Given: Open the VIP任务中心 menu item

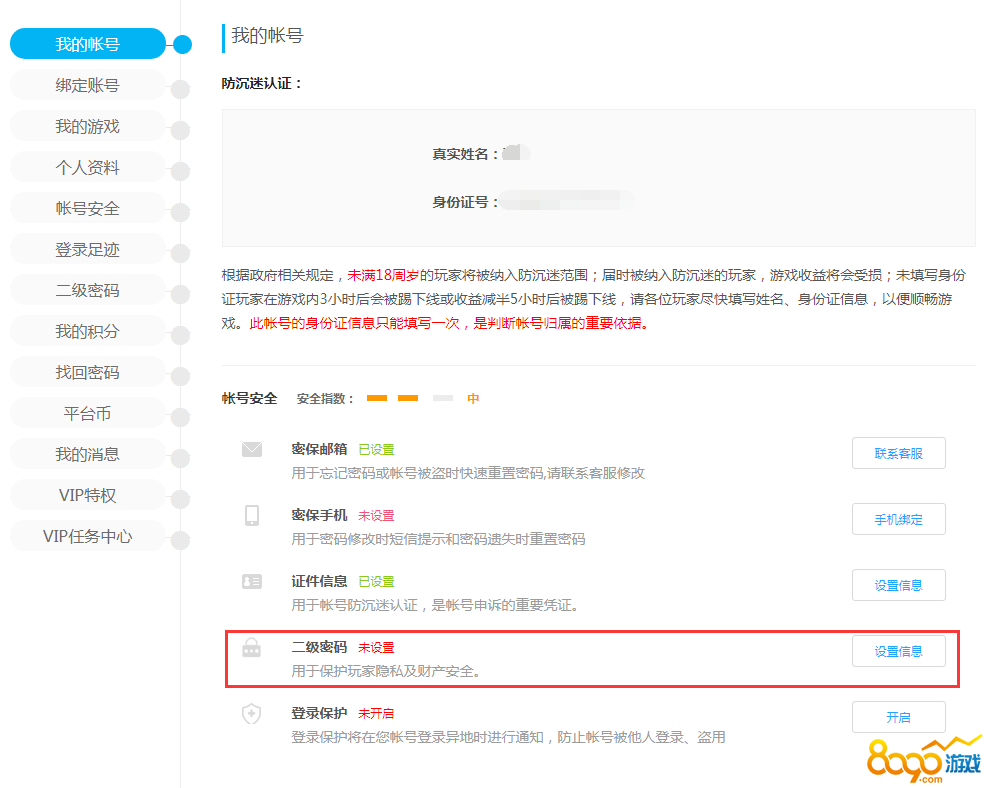Looking at the screenshot, I should coord(87,536).
